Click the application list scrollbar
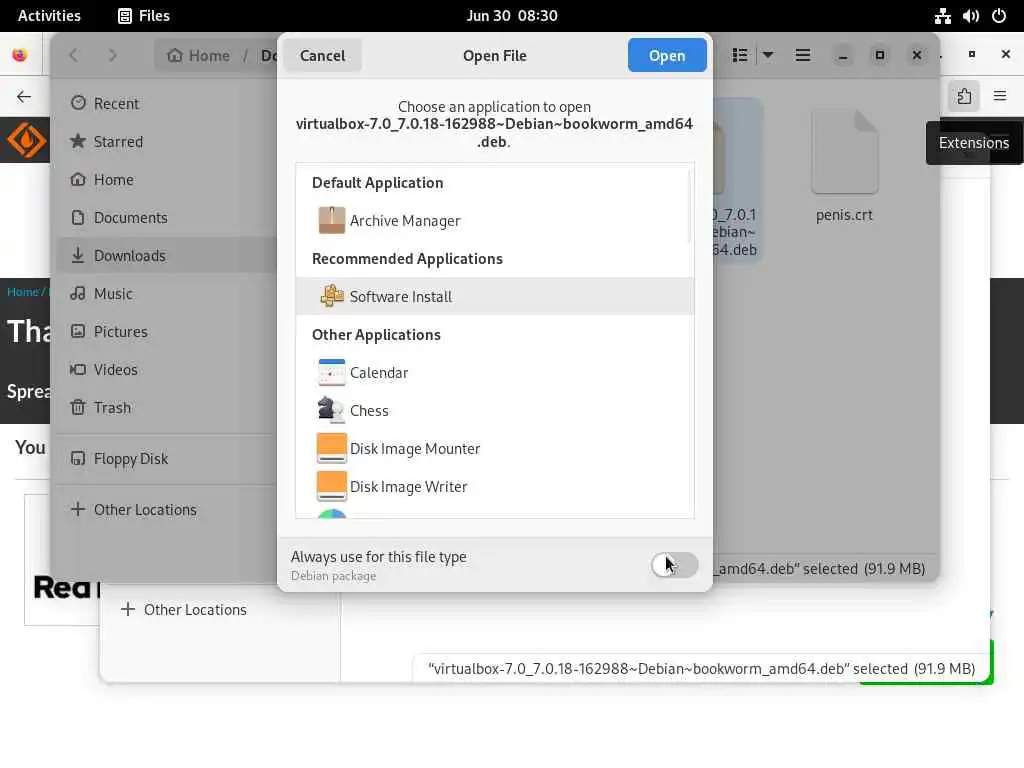1024x768 pixels. click(x=689, y=206)
